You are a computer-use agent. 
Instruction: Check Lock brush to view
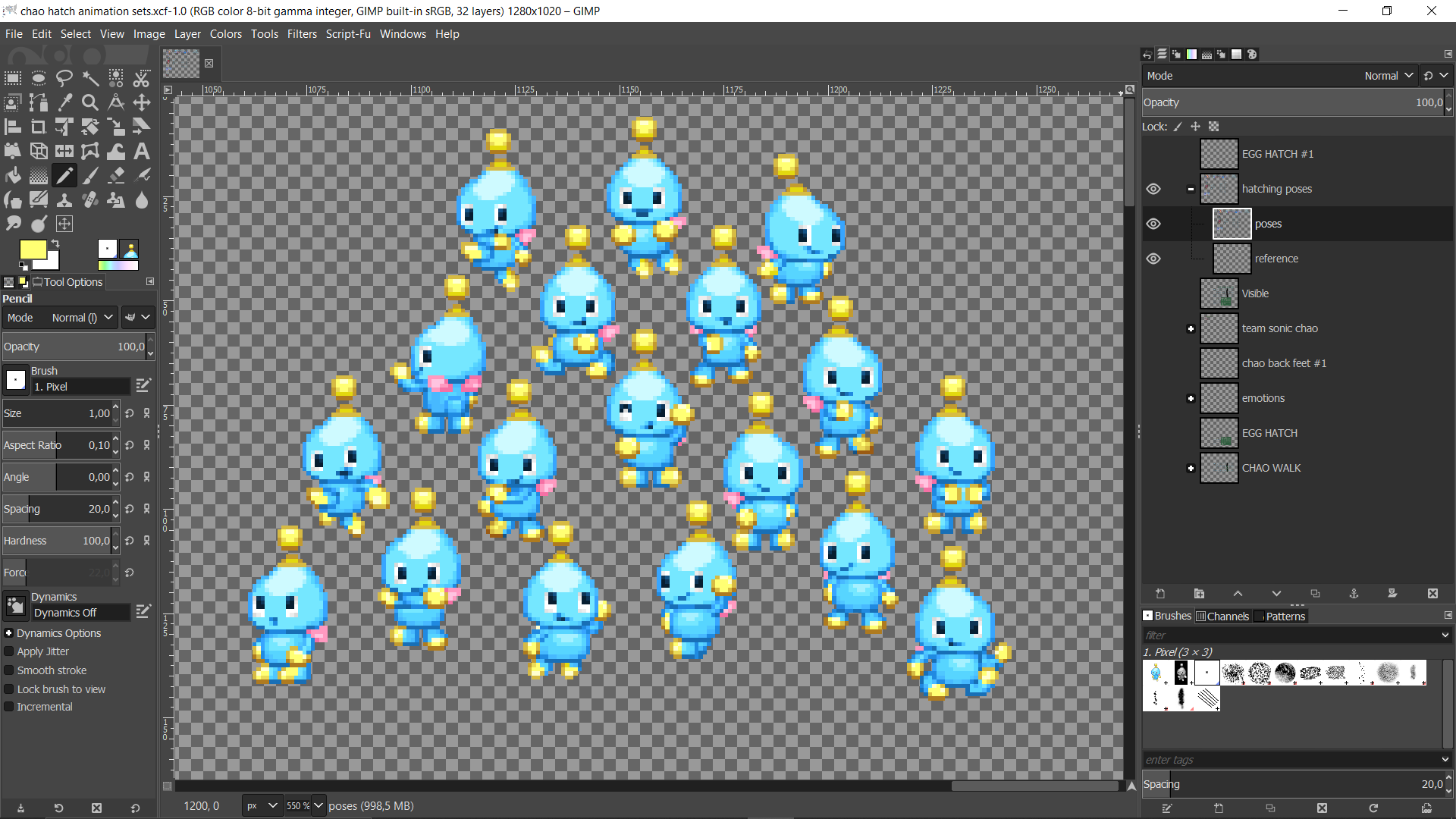[x=9, y=689]
